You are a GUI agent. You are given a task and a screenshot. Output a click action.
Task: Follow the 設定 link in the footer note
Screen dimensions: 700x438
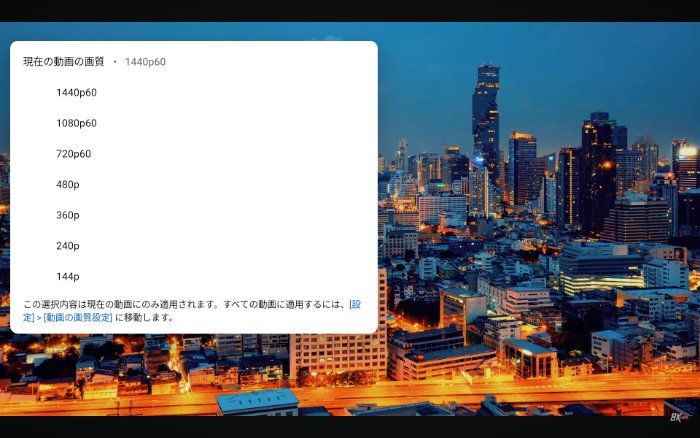354,304
